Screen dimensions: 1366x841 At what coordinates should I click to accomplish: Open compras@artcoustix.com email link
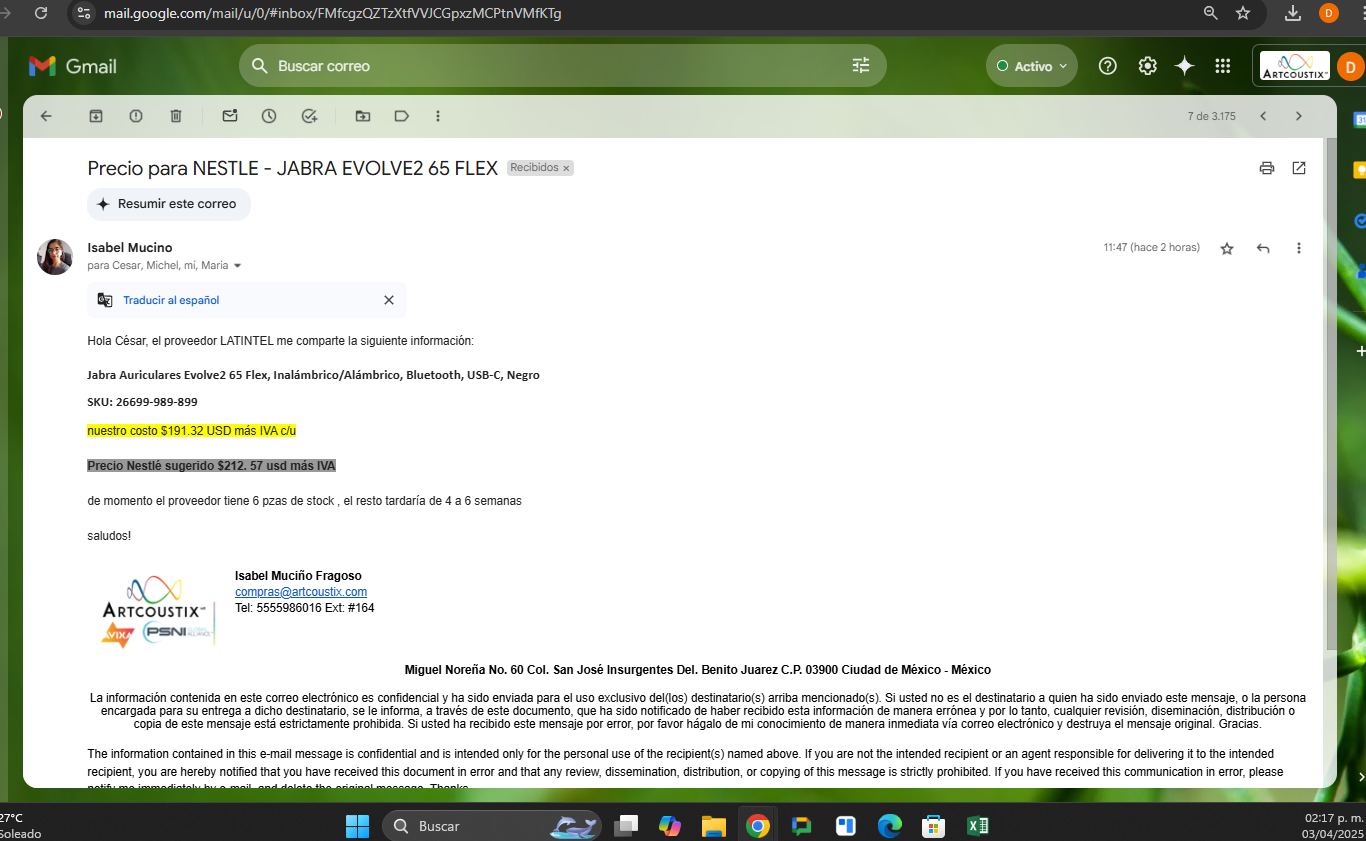click(301, 592)
